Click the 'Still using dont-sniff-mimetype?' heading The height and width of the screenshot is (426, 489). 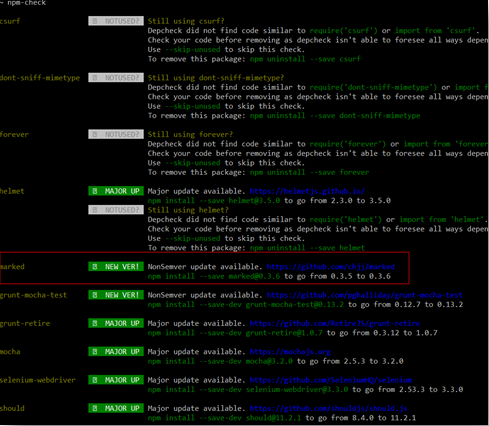[216, 78]
